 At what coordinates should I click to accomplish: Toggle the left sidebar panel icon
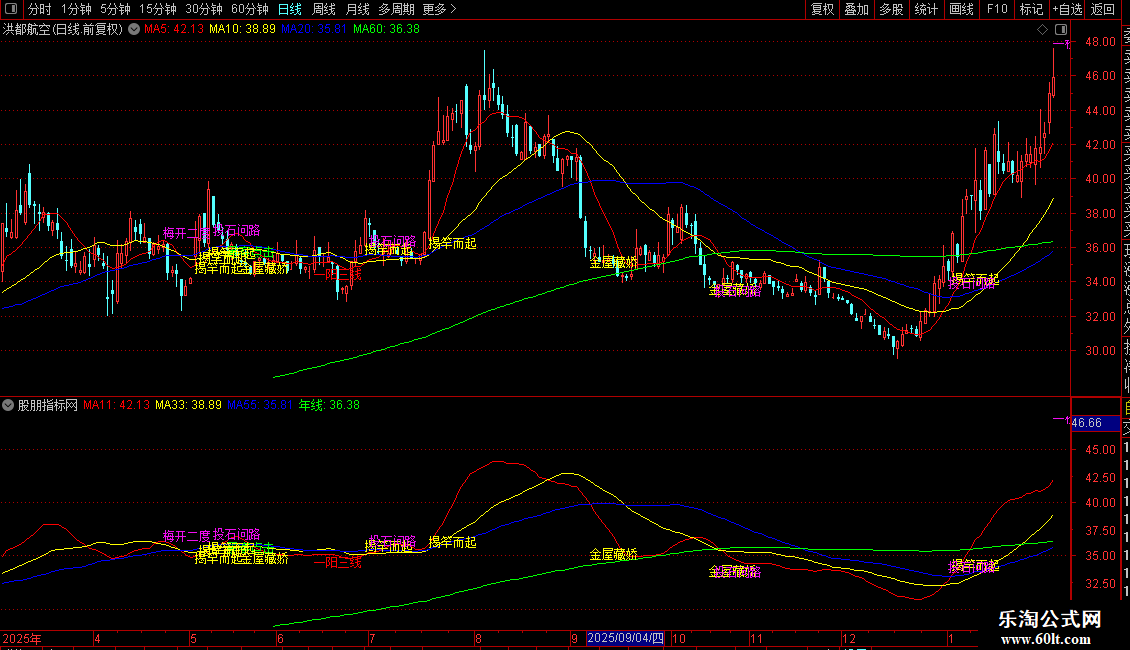12,9
